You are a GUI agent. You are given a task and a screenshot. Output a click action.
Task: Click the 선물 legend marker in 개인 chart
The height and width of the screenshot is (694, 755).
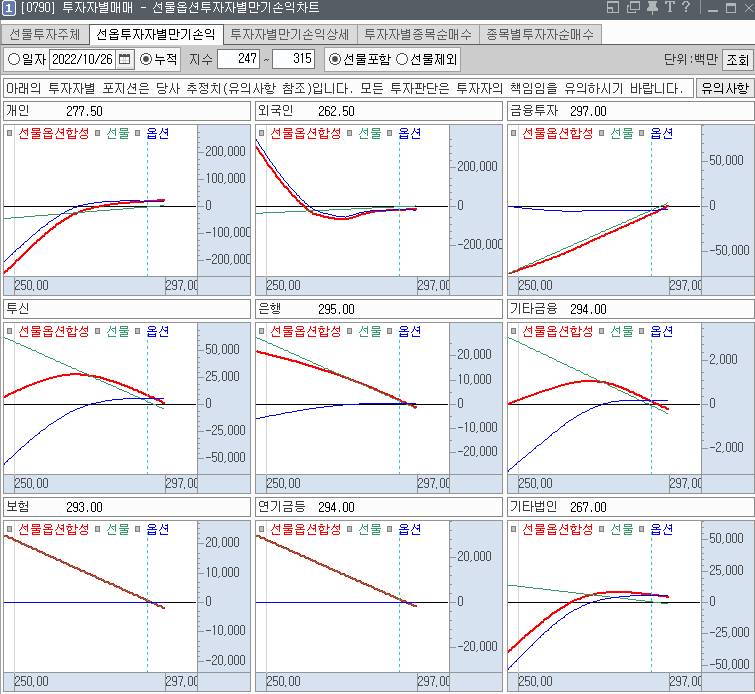pos(100,133)
